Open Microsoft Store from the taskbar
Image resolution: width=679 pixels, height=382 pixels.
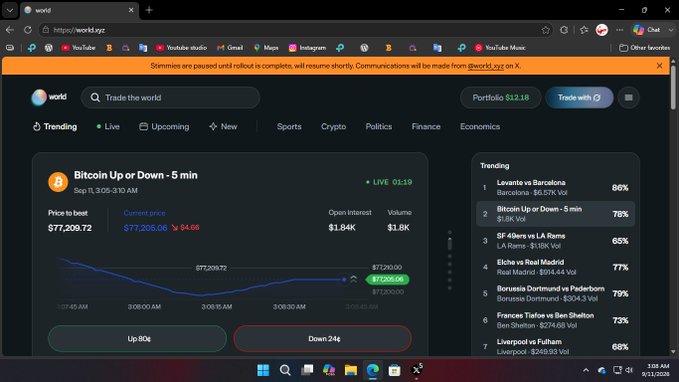point(394,370)
